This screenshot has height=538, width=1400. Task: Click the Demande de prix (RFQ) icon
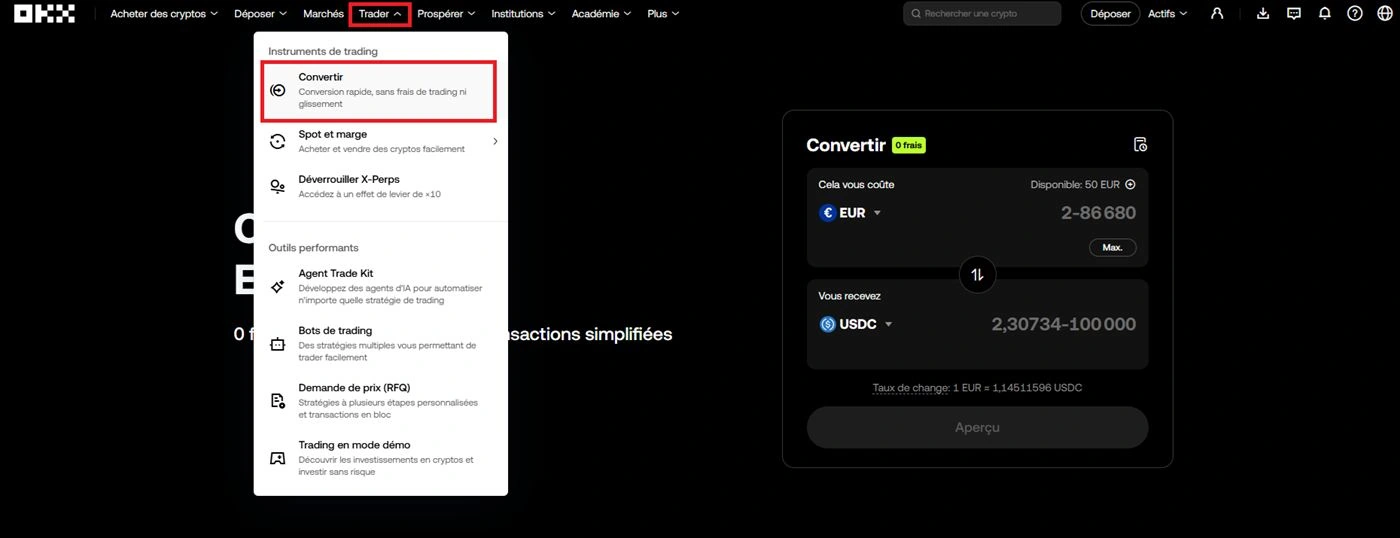(278, 401)
